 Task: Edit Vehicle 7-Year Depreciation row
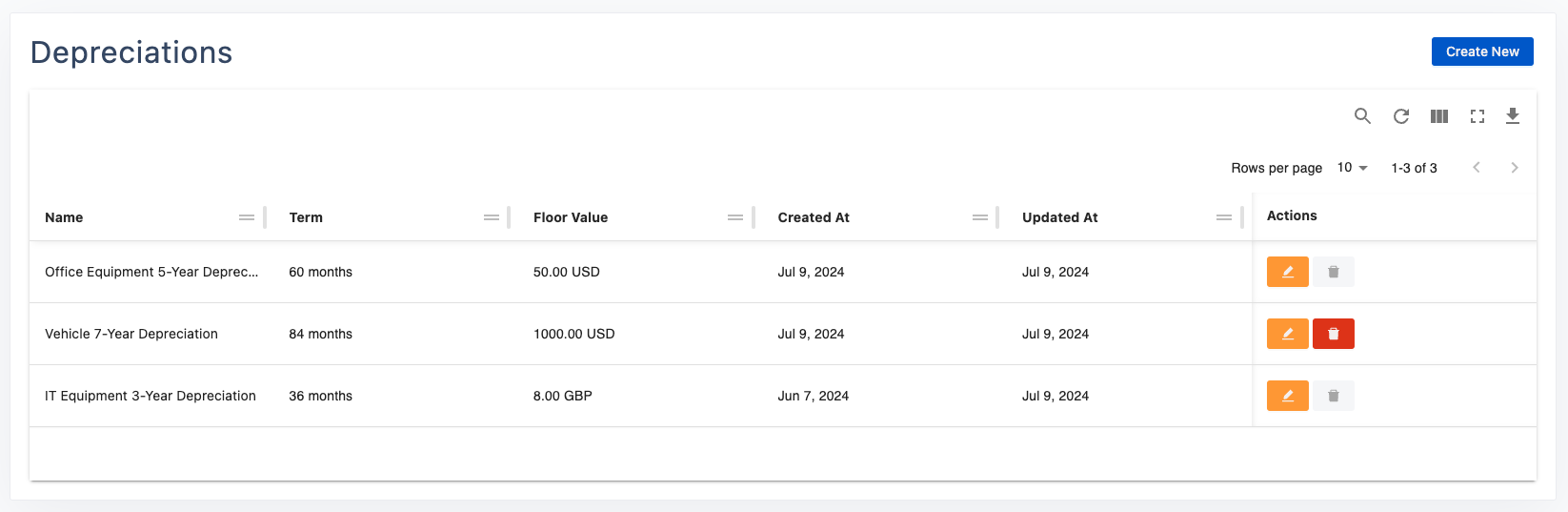(x=1287, y=334)
